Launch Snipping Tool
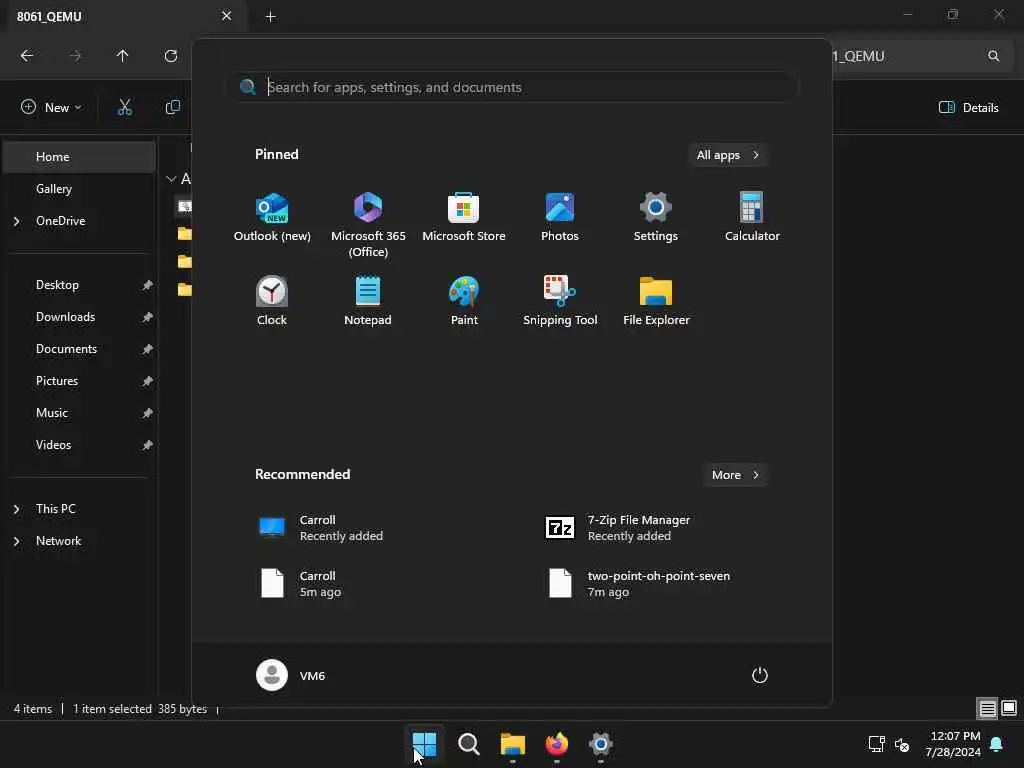This screenshot has width=1024, height=768. pos(560,302)
